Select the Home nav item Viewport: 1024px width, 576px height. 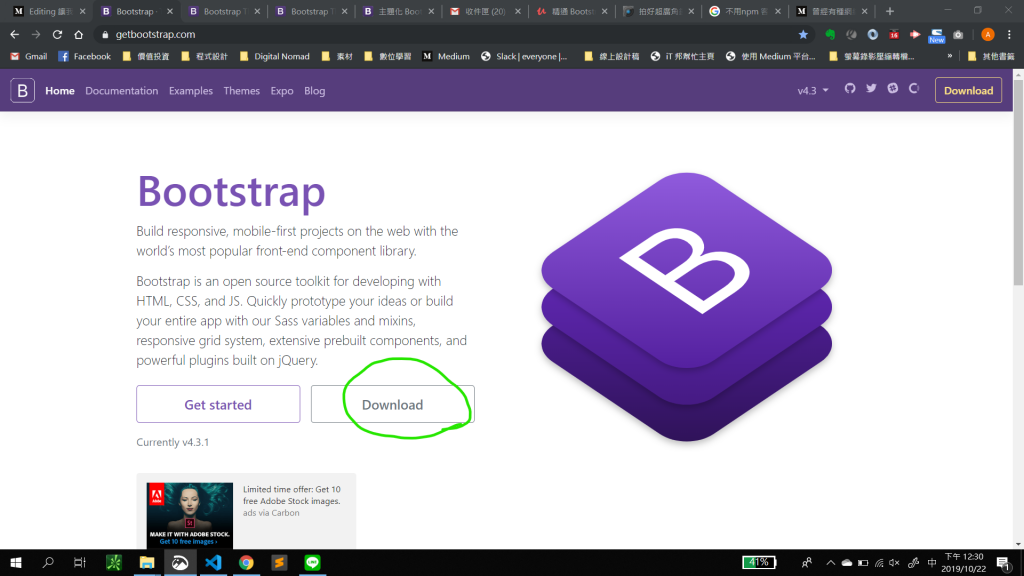pos(60,91)
